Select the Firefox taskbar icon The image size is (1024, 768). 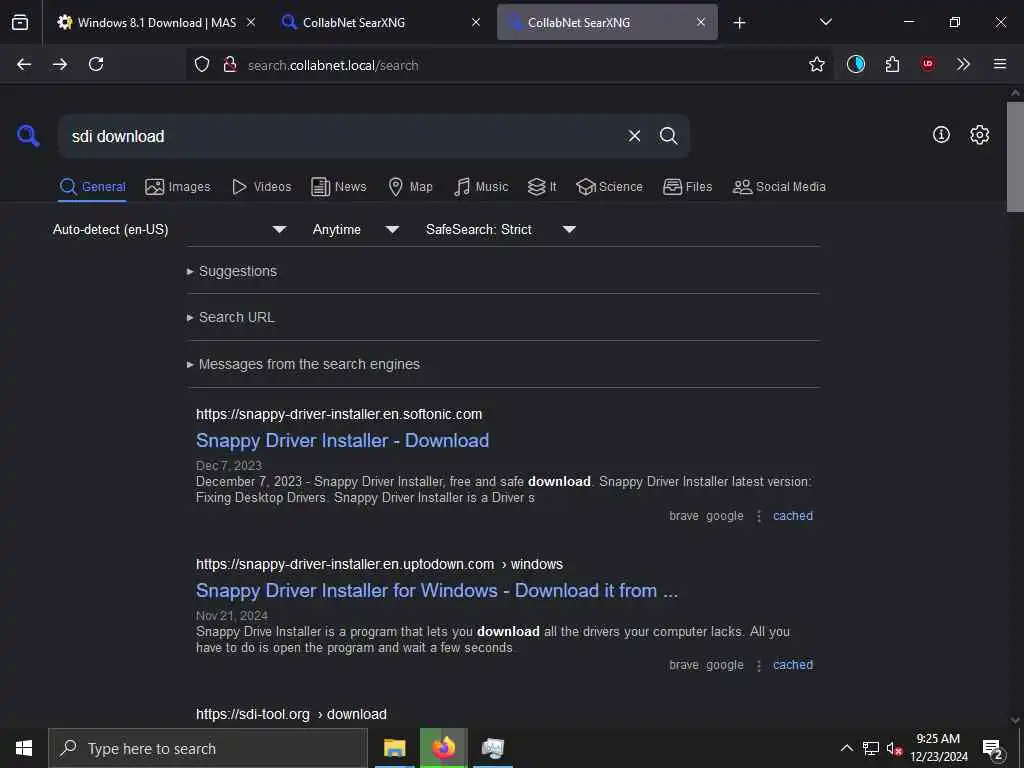pos(443,748)
